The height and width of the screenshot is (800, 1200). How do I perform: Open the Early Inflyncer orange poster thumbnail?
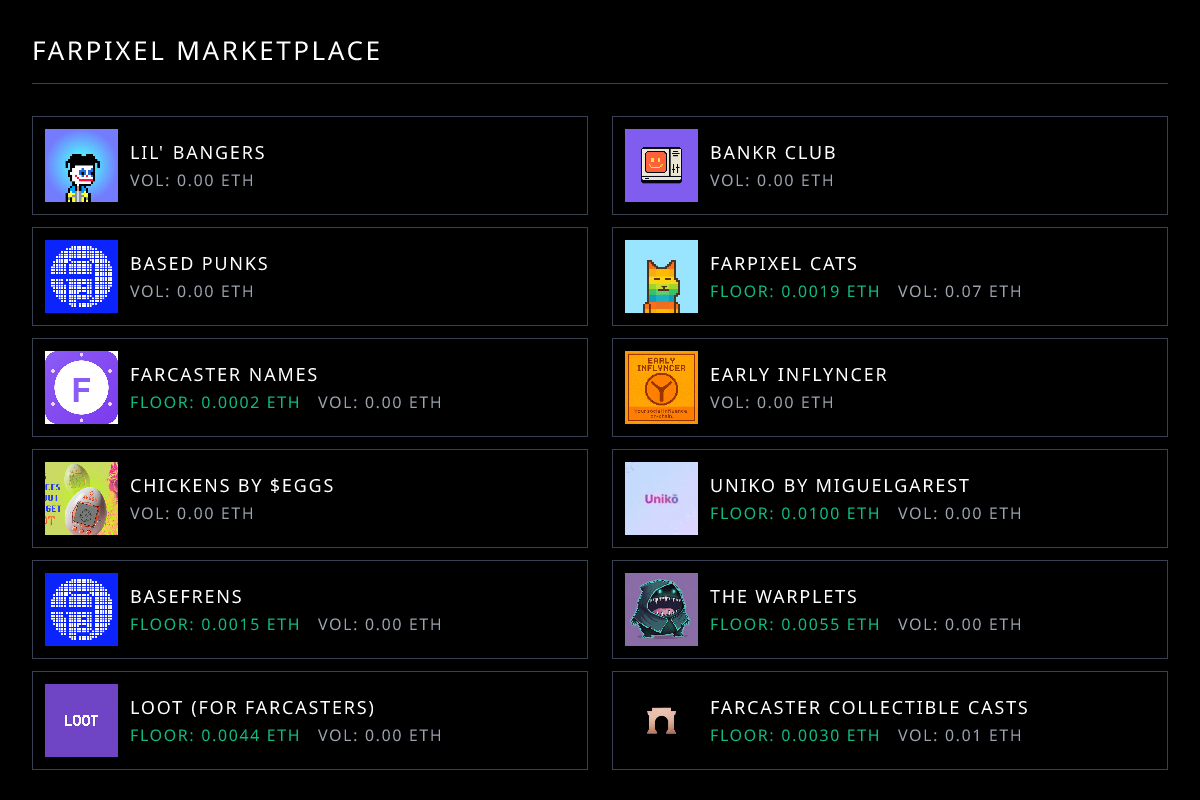coord(661,388)
